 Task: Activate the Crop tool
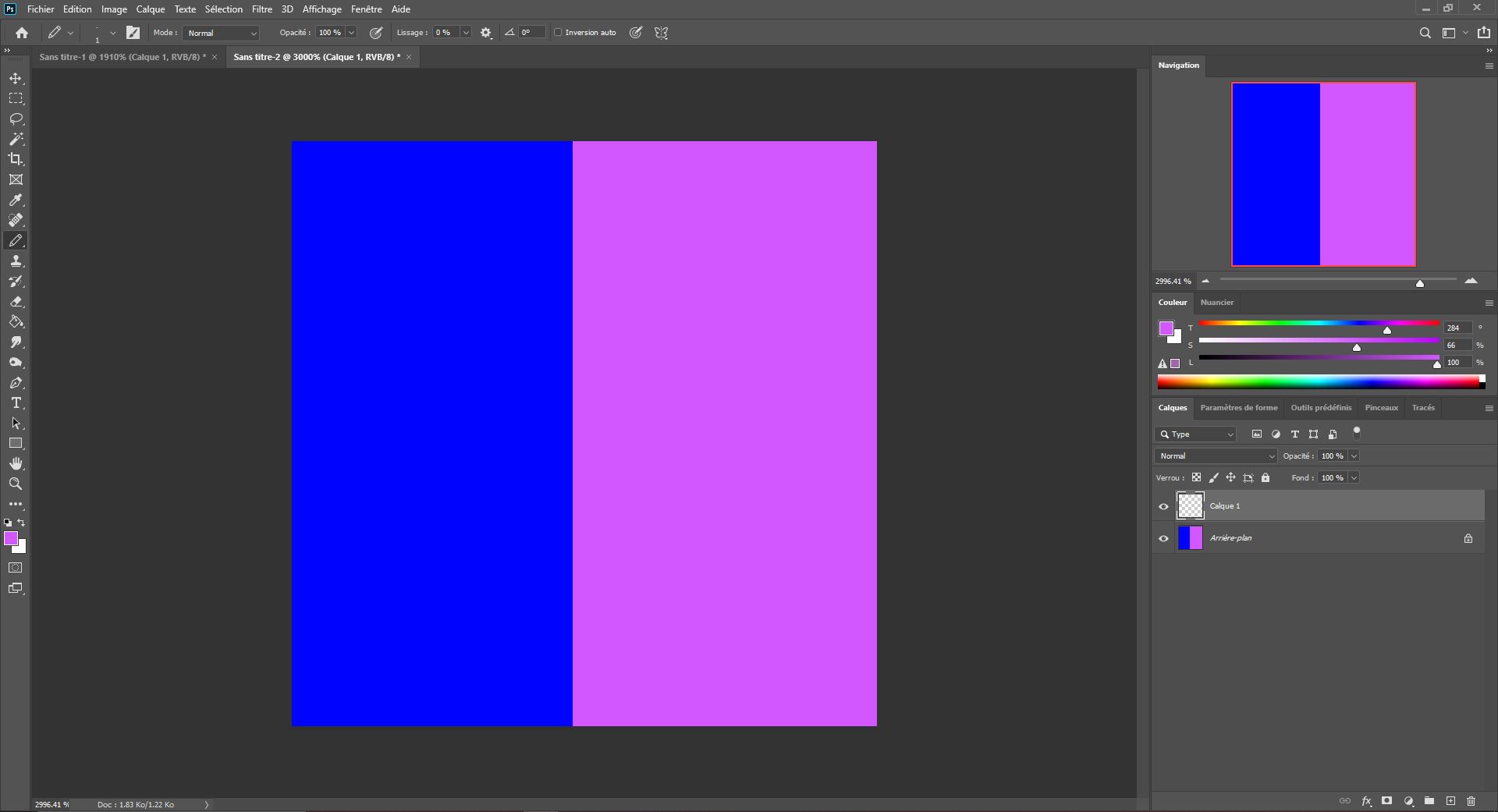(16, 159)
